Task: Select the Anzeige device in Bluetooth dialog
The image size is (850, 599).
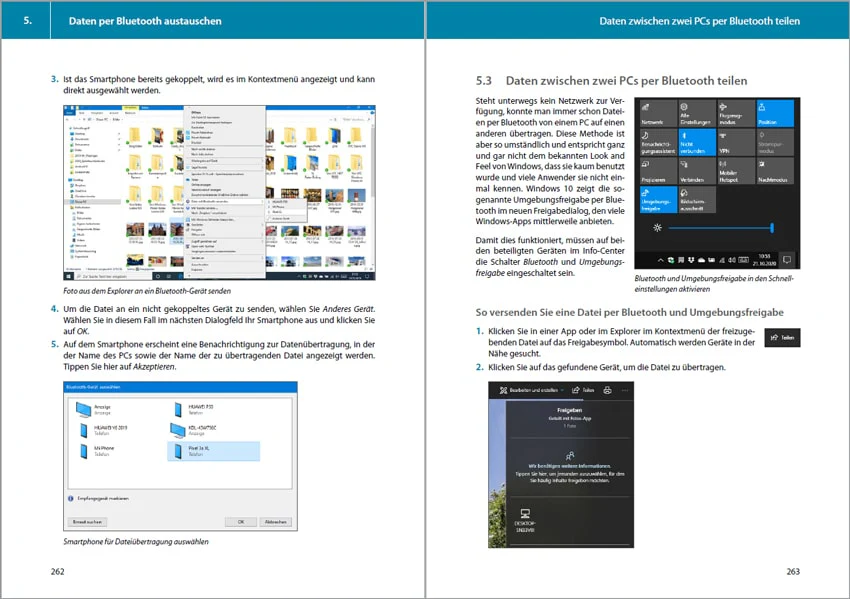Action: [x=93, y=409]
